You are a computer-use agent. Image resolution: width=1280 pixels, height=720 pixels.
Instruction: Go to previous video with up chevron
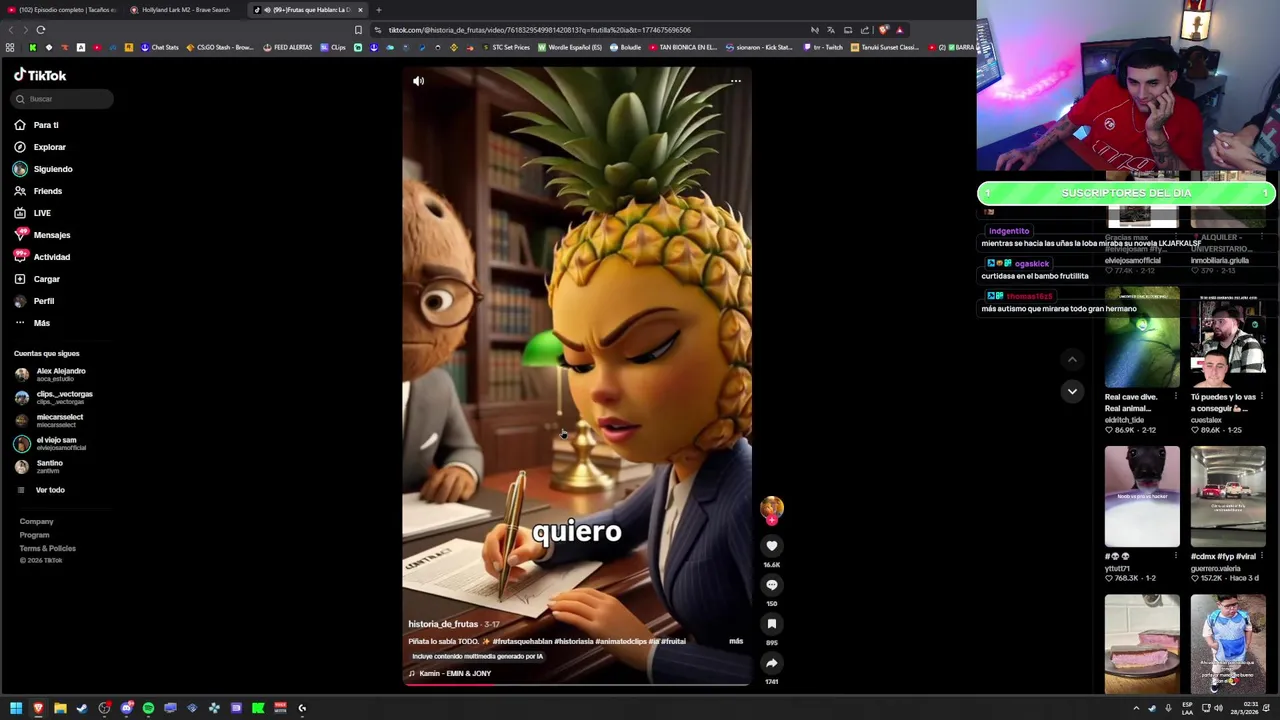pos(1072,360)
